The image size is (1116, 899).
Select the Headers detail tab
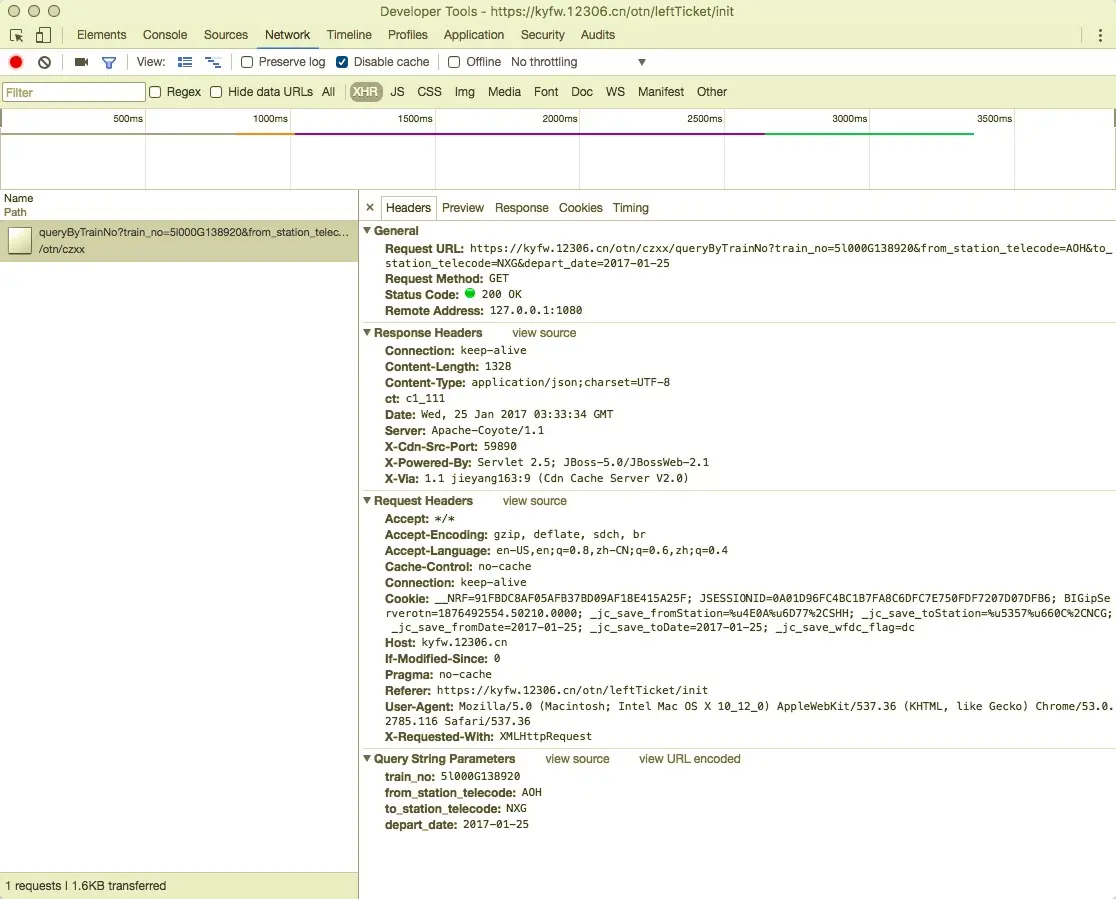409,208
